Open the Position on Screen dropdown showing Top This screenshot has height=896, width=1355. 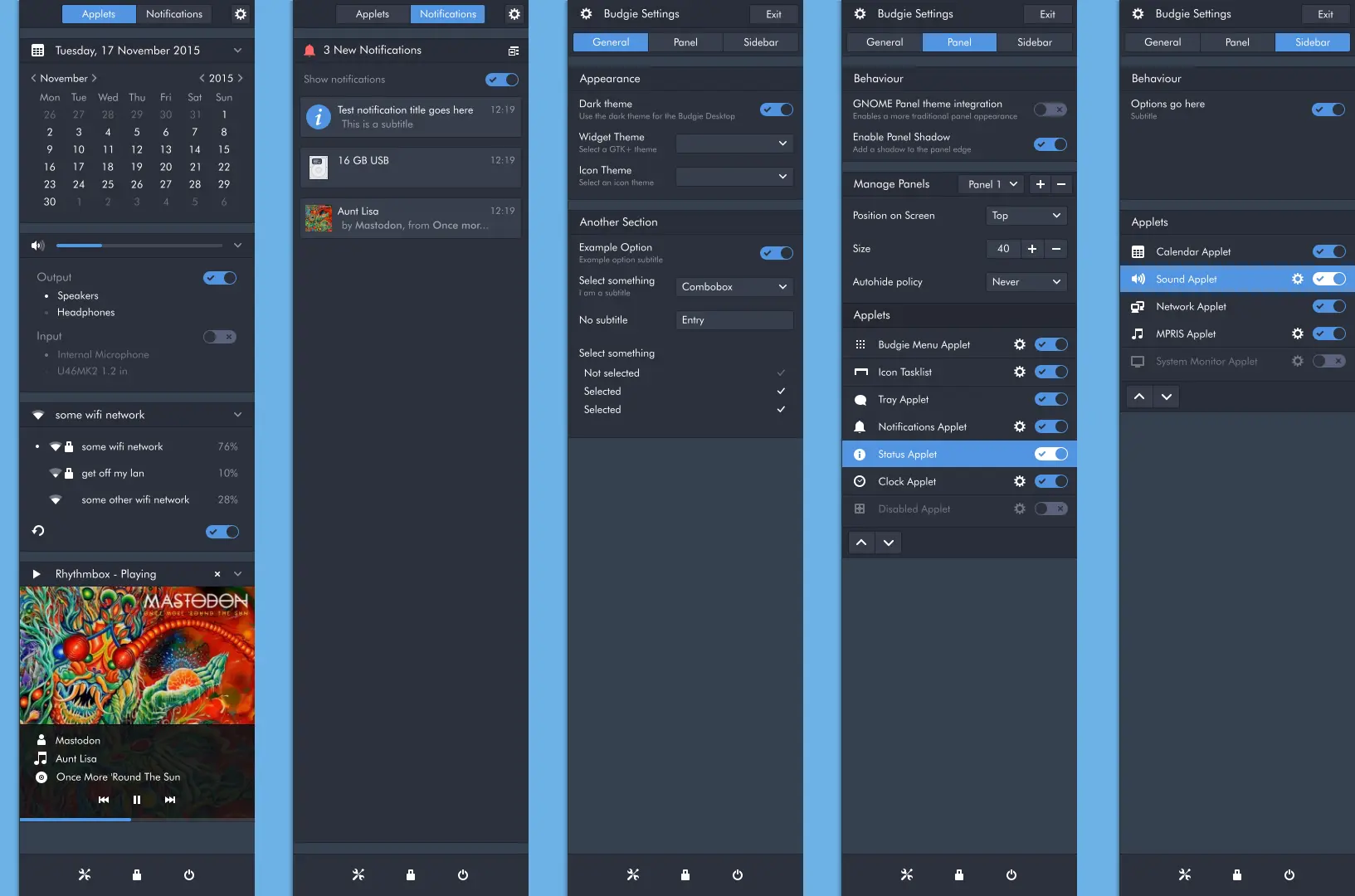[1026, 216]
